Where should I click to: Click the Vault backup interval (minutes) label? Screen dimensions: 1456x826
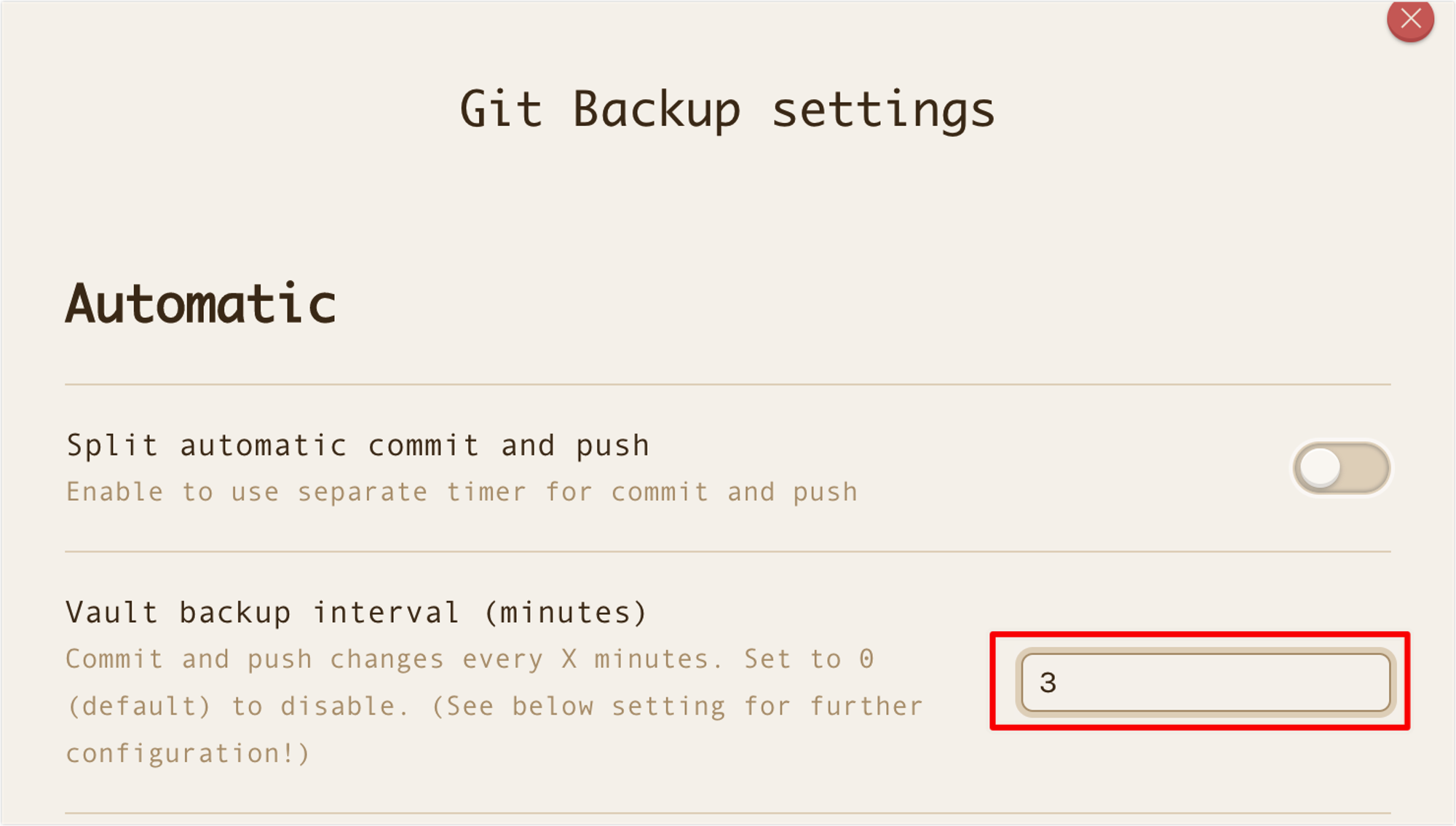(357, 612)
